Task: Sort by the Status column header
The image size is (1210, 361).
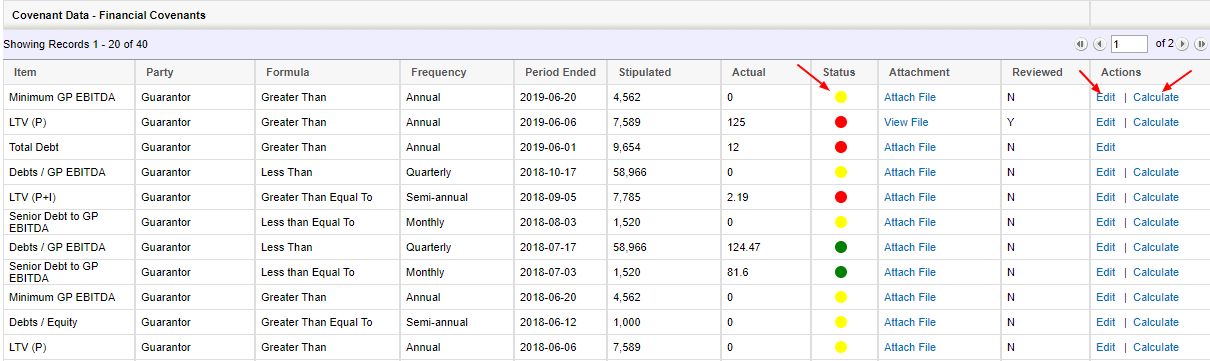Action: pyautogui.click(x=839, y=72)
